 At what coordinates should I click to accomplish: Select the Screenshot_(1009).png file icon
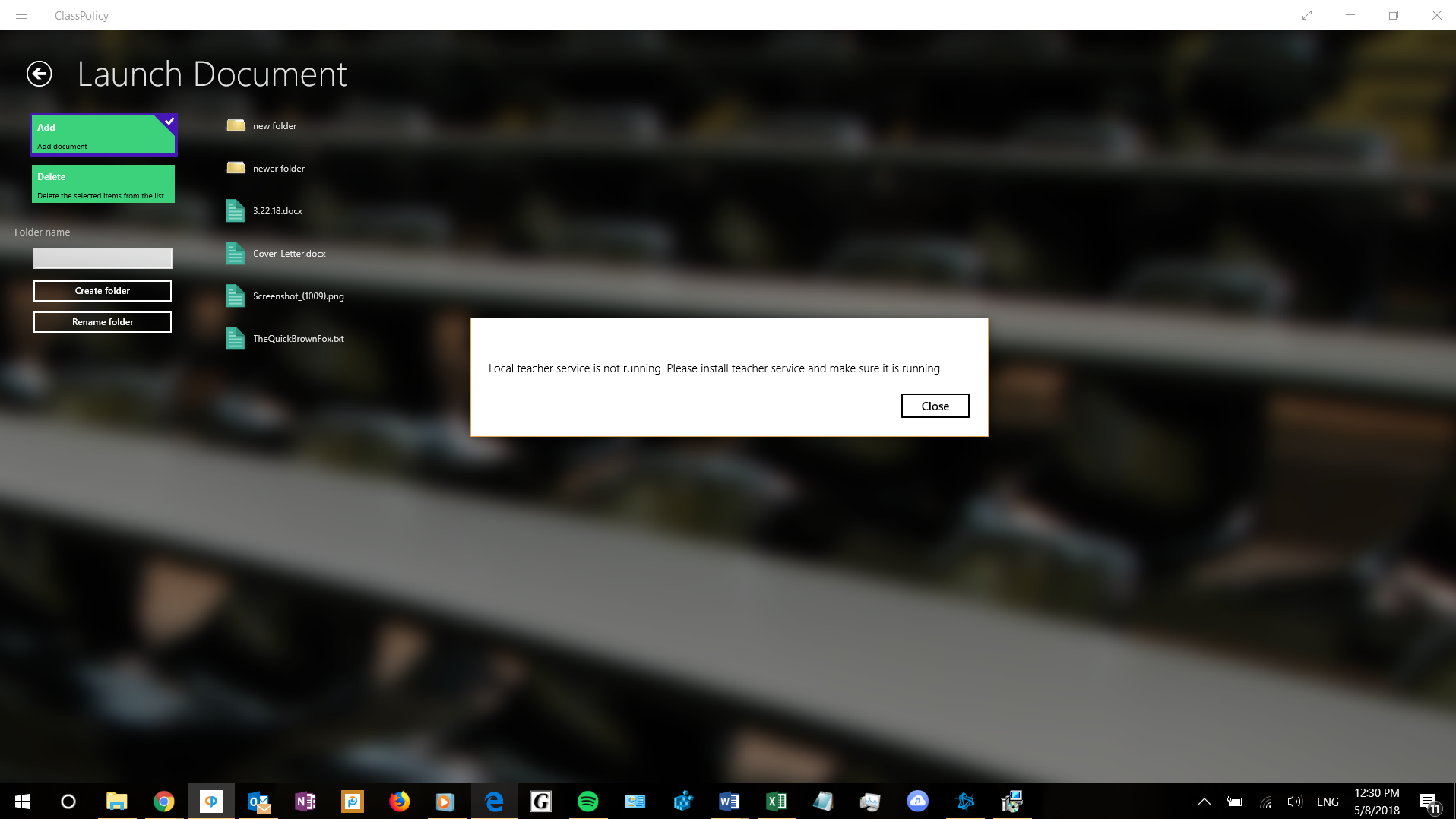pos(234,296)
